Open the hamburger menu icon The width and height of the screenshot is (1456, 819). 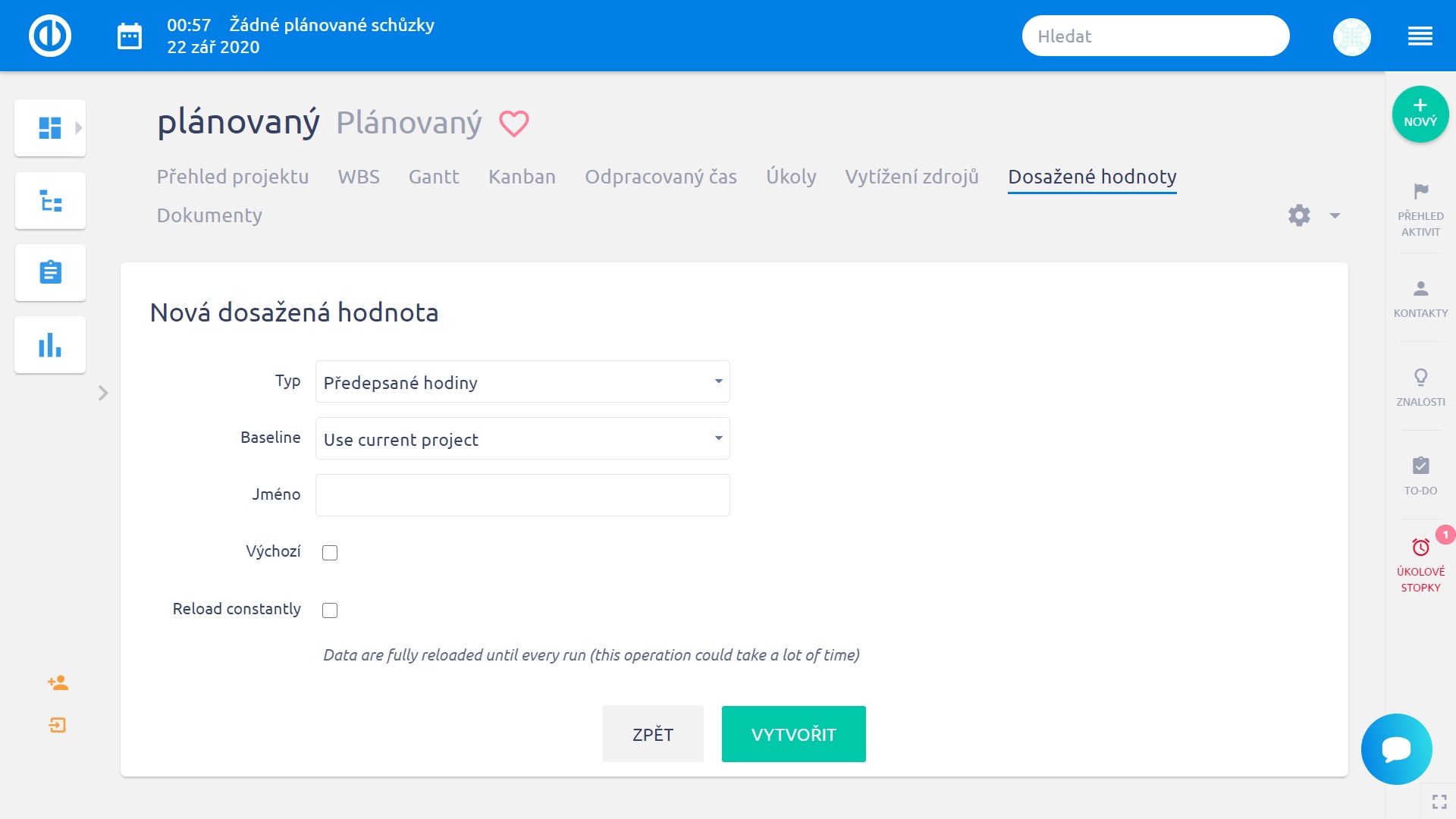(x=1420, y=36)
